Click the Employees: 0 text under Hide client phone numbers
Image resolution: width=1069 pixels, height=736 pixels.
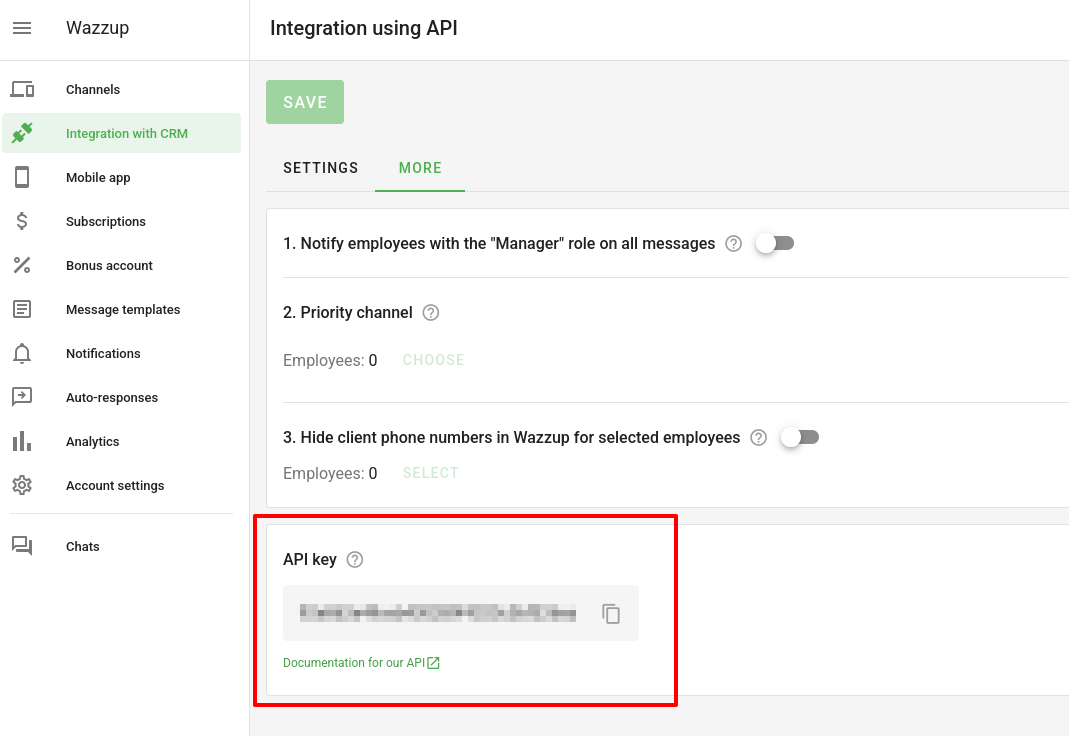click(330, 473)
